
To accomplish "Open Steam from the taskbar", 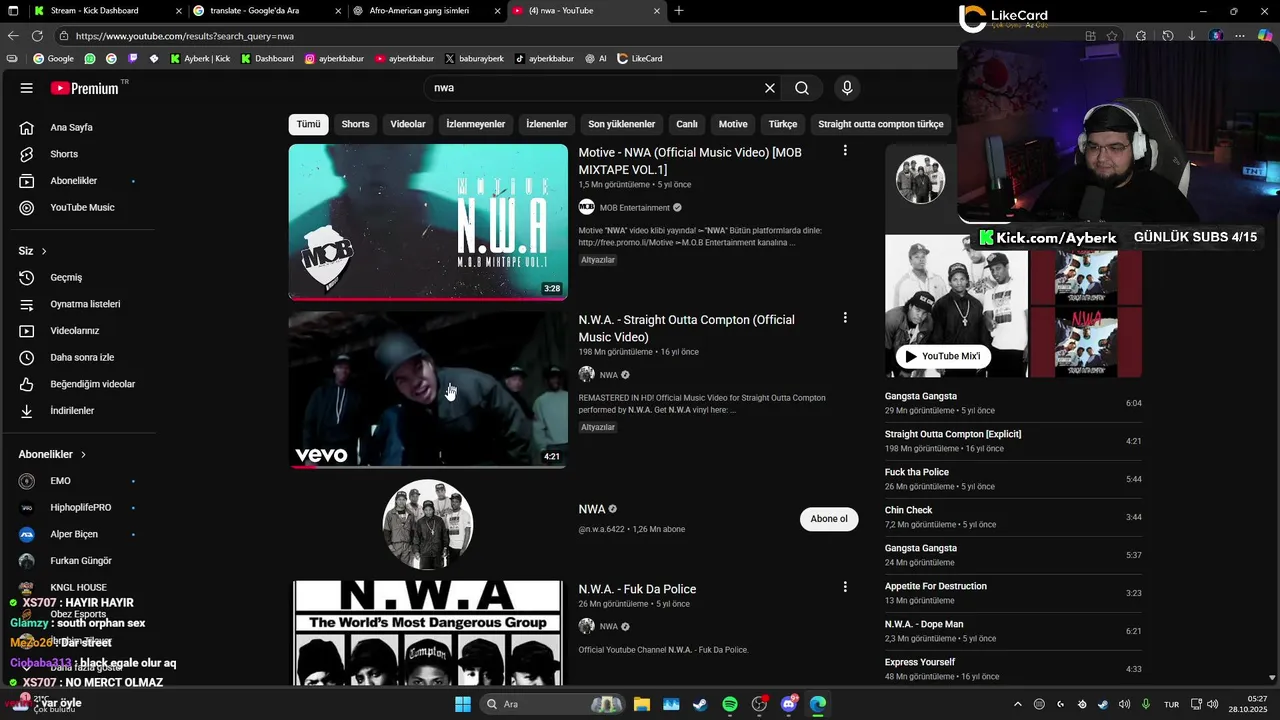I will [700, 704].
